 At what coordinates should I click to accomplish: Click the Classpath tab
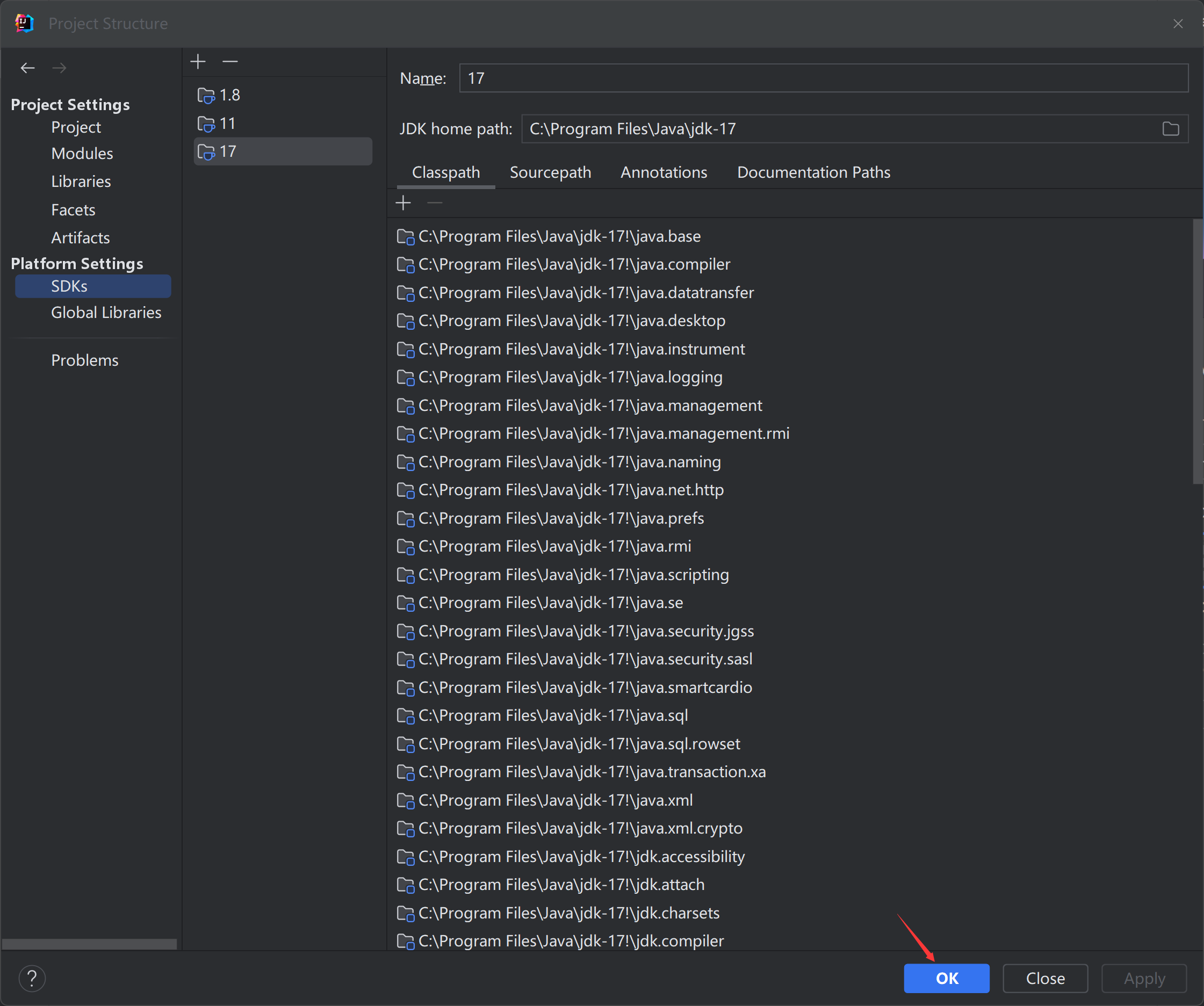tap(447, 172)
